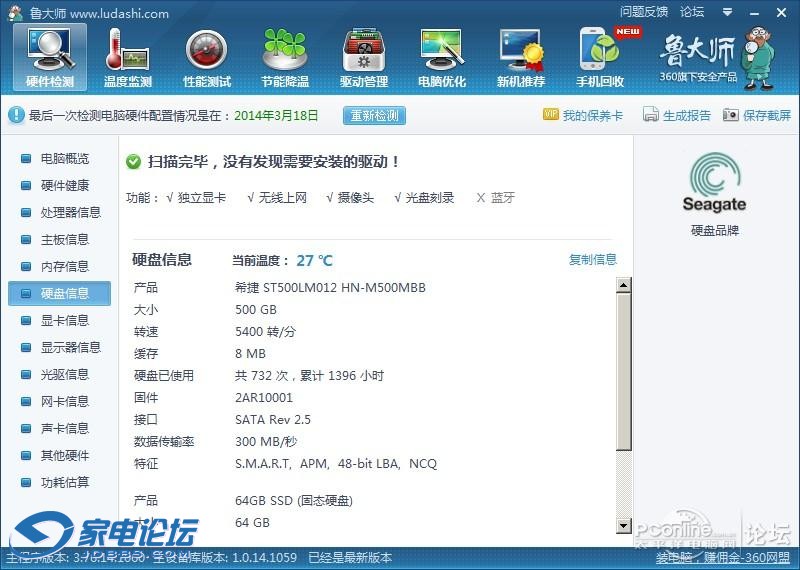Image resolution: width=800 pixels, height=570 pixels.
Task: Click the 复制信息 copy info link
Action: click(593, 260)
